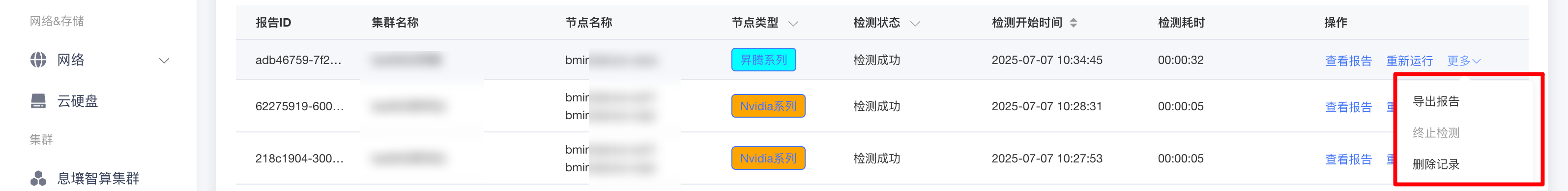The width and height of the screenshot is (1568, 191).
Task: Open the 节点类型 column filter arrow
Action: (x=793, y=24)
